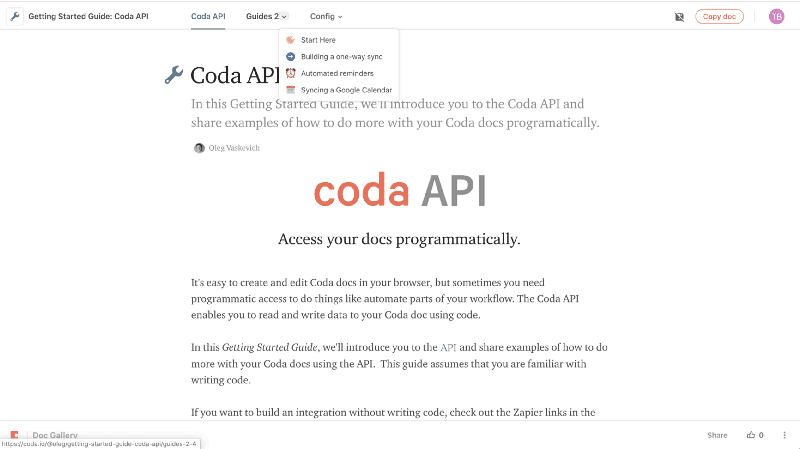Click the coda API logo image
This screenshot has width=800, height=449.
399,191
